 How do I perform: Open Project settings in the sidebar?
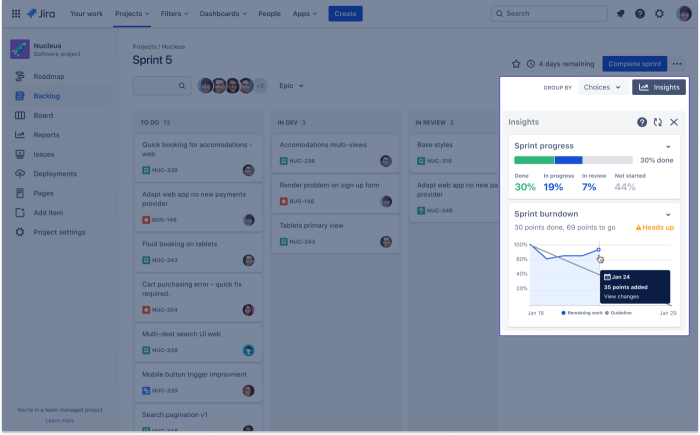pos(60,232)
